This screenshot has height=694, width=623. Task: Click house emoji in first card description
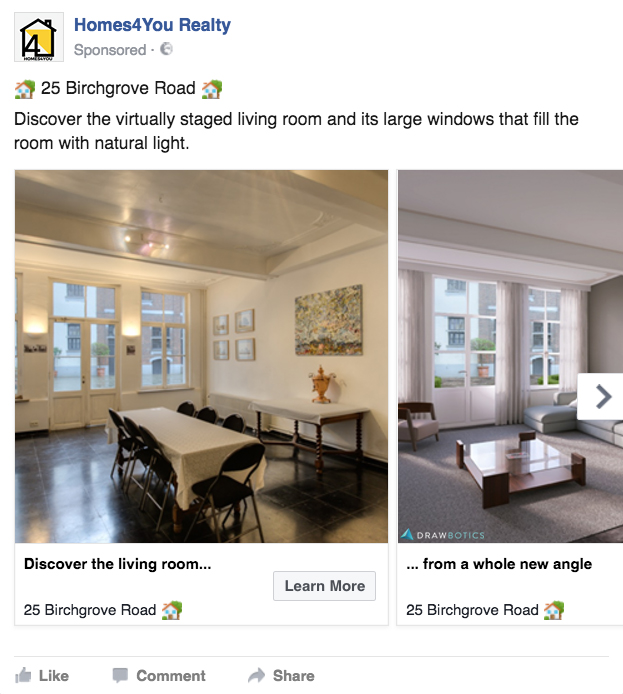coord(172,610)
